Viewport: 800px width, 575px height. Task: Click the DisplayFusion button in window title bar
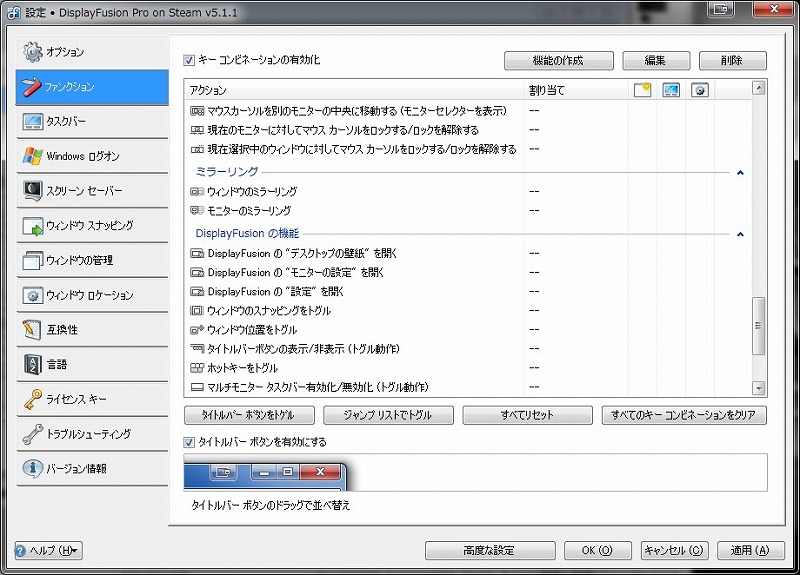point(721,9)
